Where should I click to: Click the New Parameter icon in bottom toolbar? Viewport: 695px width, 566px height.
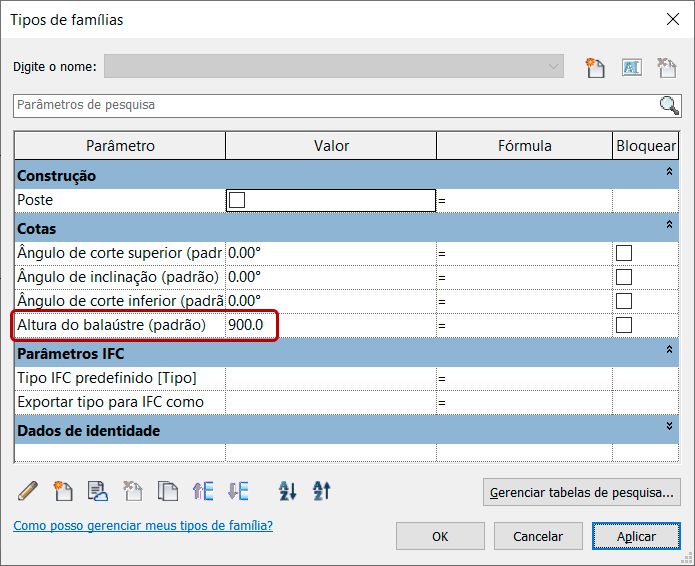(63, 491)
